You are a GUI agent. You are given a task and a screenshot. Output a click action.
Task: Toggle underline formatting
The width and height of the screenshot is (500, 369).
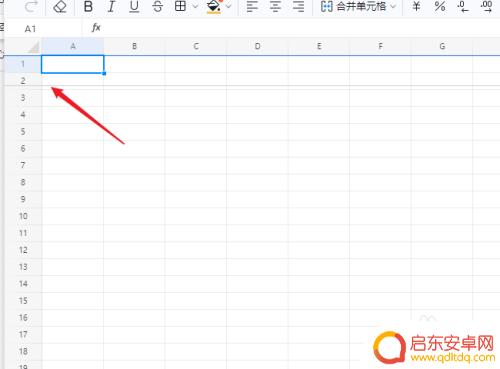pos(134,6)
